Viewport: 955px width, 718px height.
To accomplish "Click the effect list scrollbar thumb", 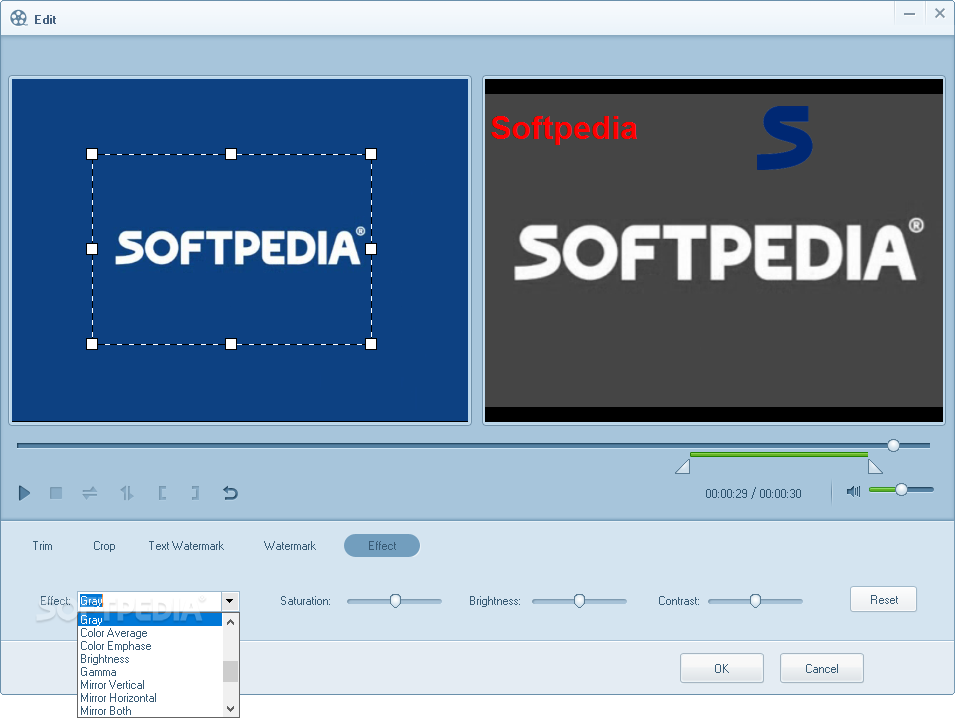I will 230,672.
